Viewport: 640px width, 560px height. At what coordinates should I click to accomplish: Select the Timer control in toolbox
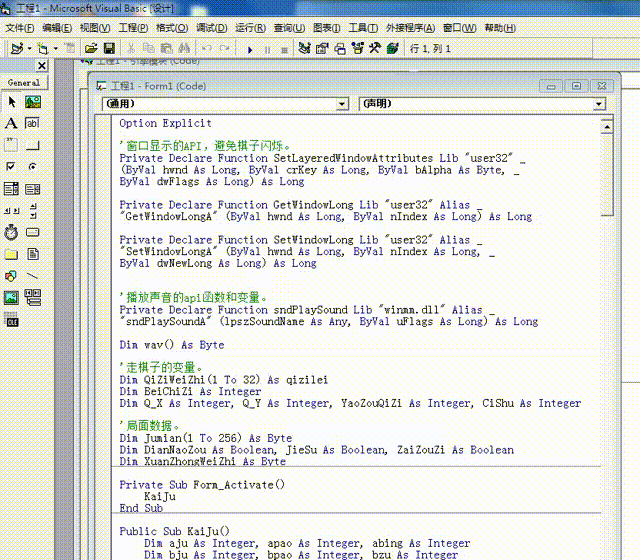coord(11,232)
